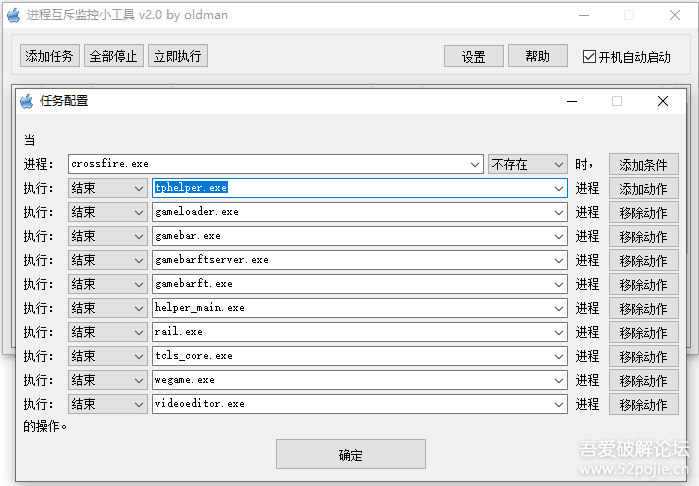Expand the gameloader.exe process dropdown arrow
Viewport: 699px width, 486px height.
pos(559,212)
